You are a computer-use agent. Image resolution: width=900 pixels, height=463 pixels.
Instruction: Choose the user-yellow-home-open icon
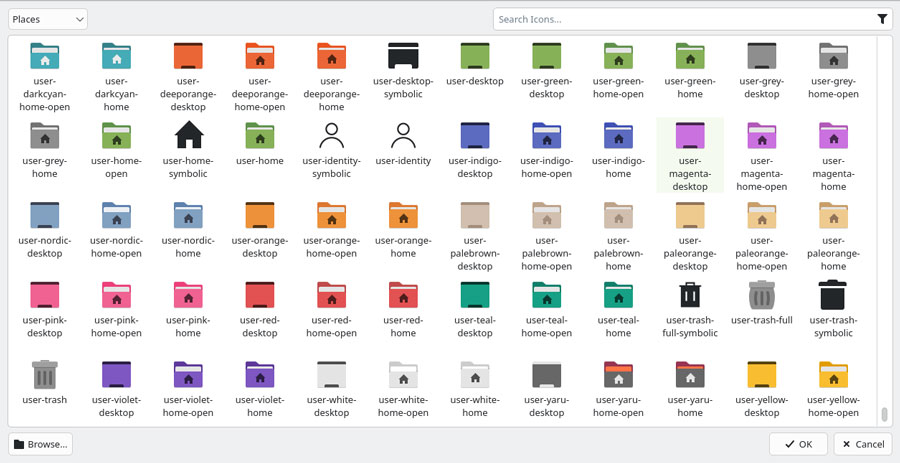(x=833, y=374)
